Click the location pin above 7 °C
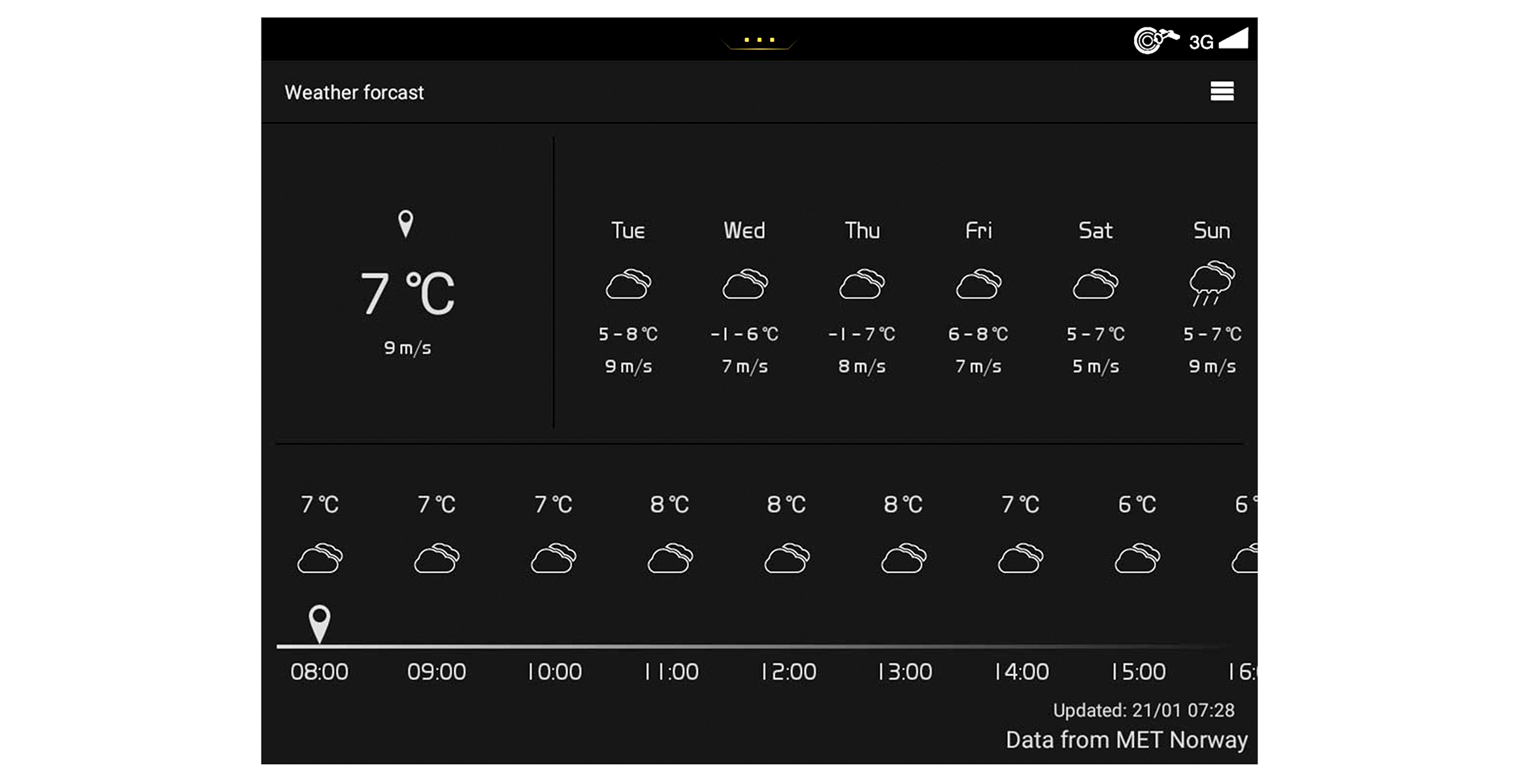Viewport: 1519px width, 784px height. [x=406, y=224]
